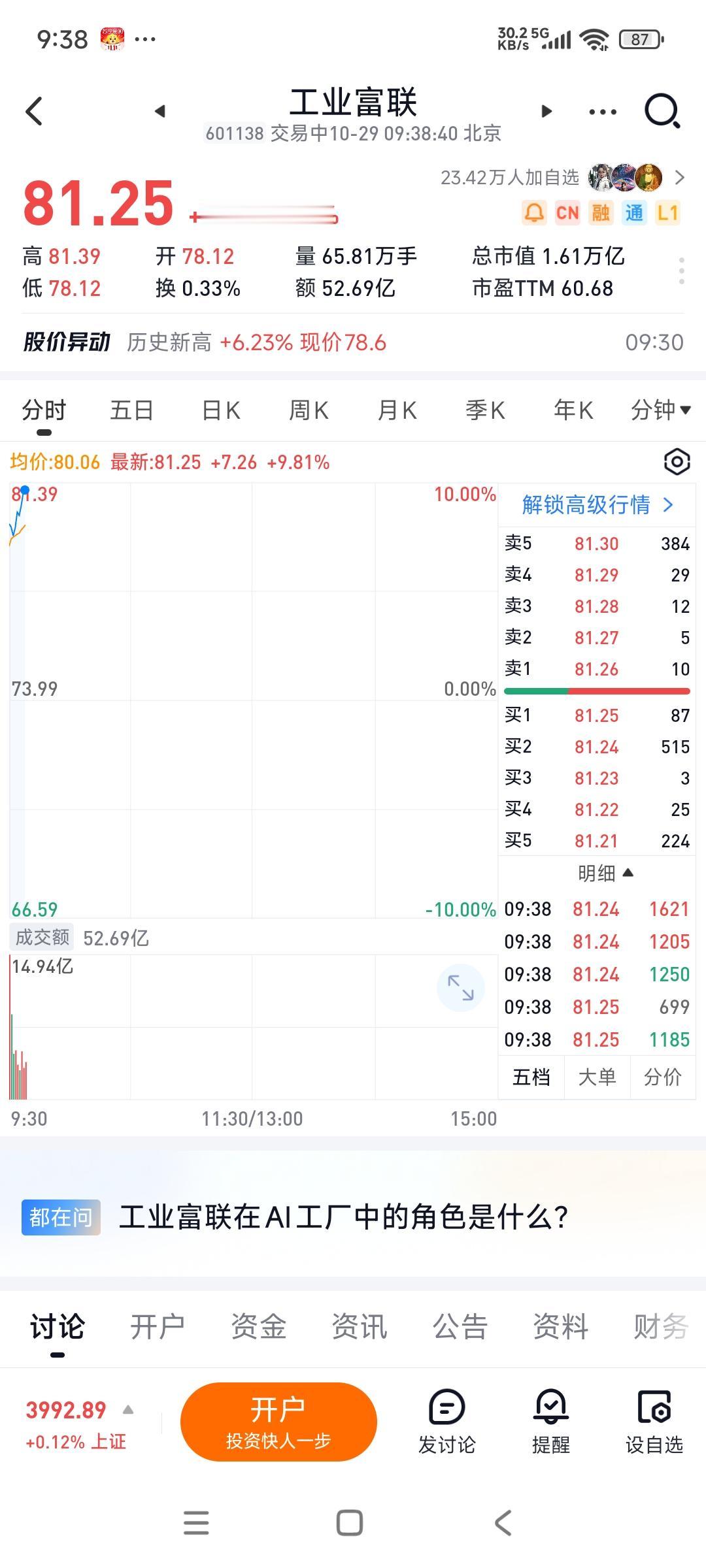Switch to 开户 section tab
This screenshot has height=1568, width=706.
click(x=158, y=1326)
